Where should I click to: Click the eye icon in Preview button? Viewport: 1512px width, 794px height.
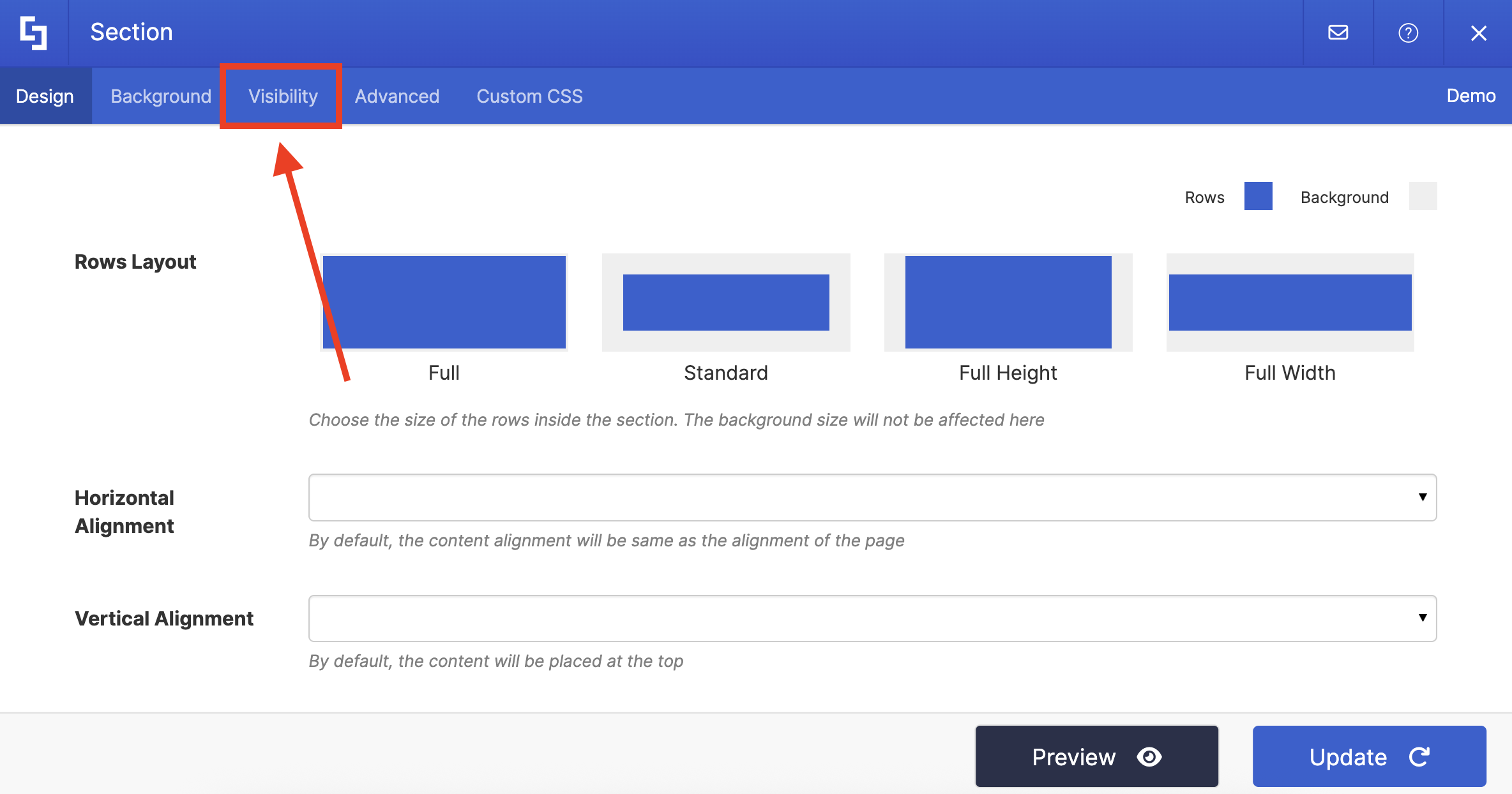(x=1149, y=757)
